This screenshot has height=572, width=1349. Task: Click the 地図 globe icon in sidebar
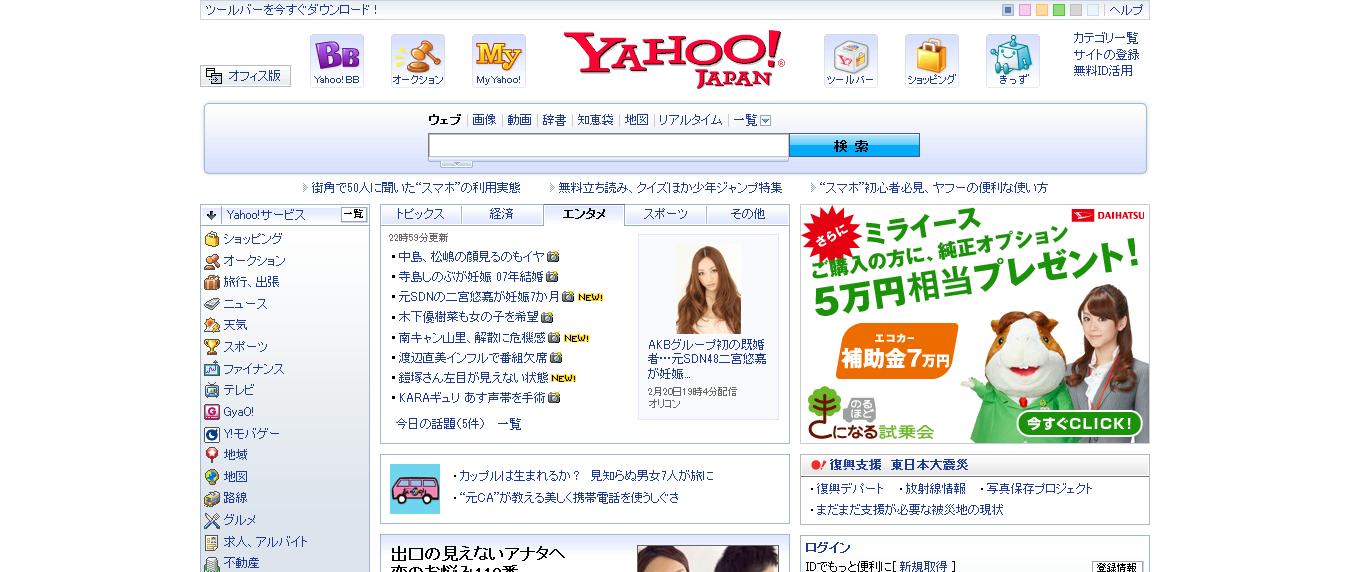pyautogui.click(x=212, y=477)
